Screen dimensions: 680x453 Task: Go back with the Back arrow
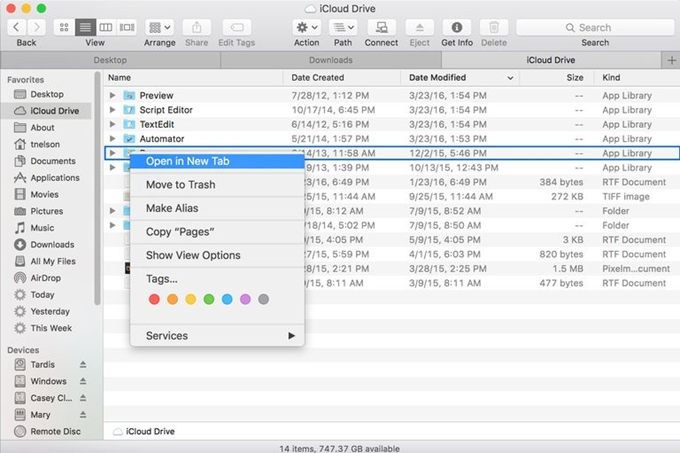point(16,27)
